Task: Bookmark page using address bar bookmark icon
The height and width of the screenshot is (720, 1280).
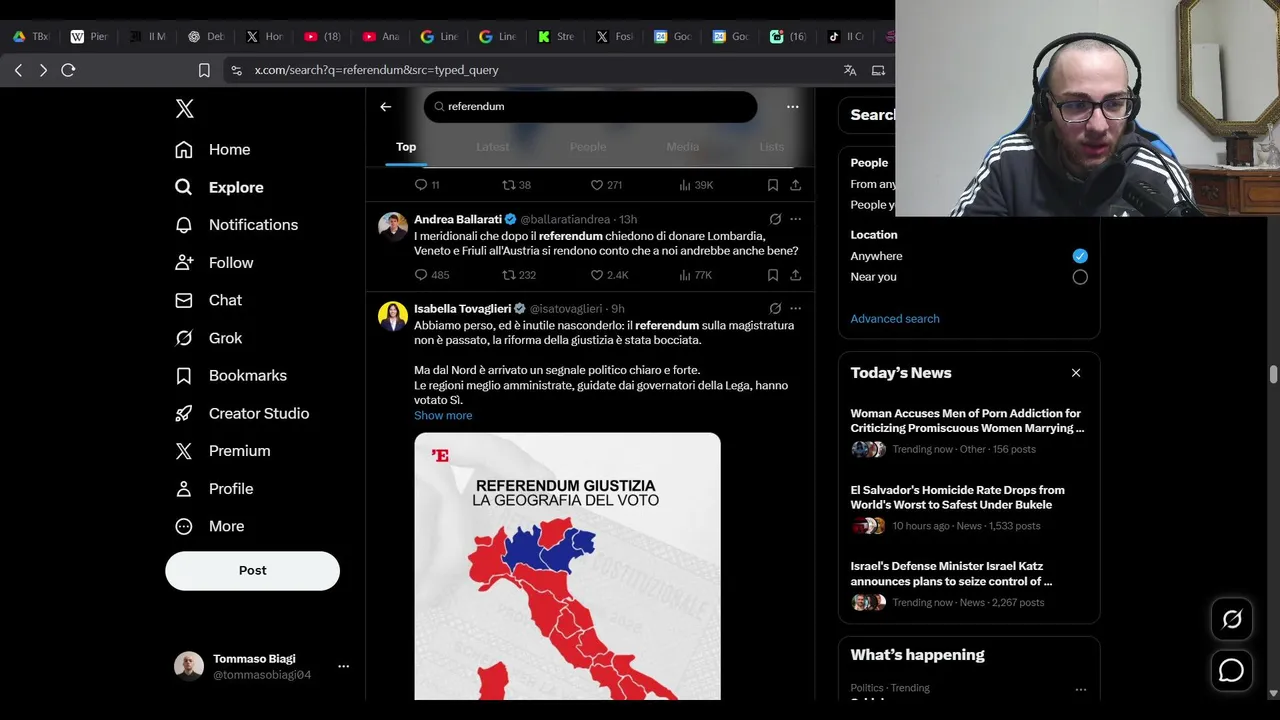Action: (x=204, y=70)
